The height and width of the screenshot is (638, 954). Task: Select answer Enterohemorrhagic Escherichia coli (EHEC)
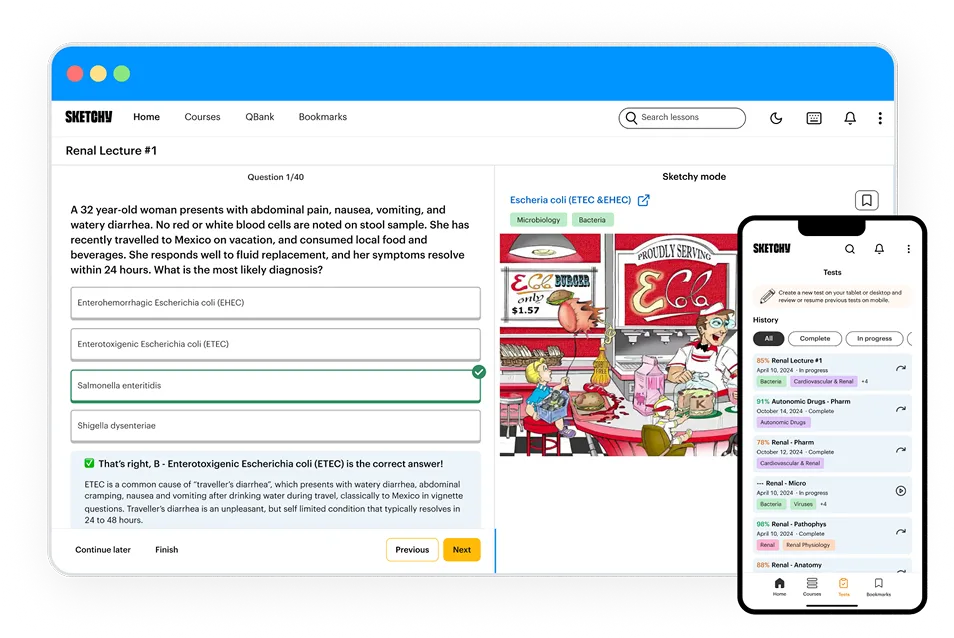coord(276,303)
